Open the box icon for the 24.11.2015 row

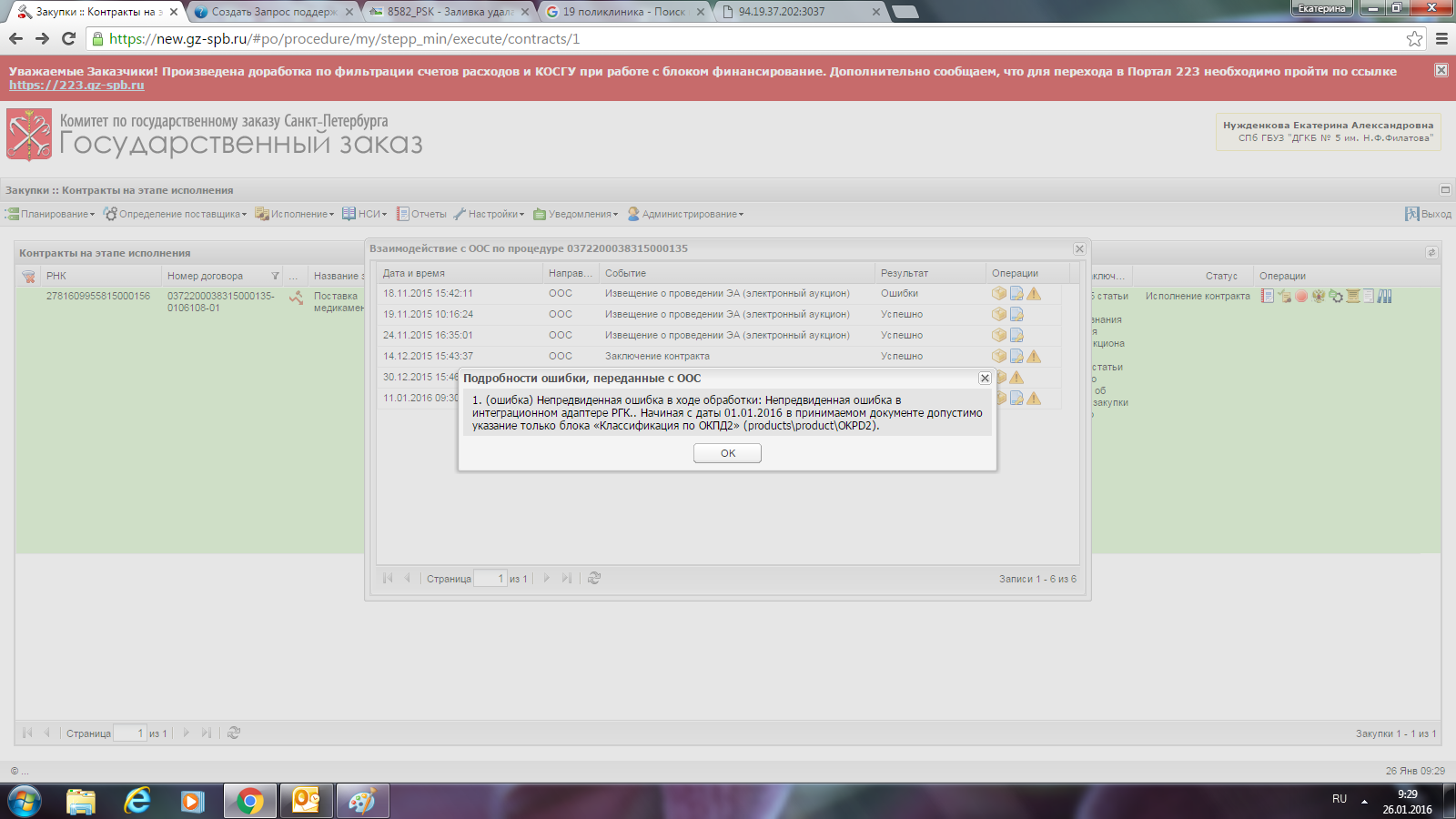tap(999, 335)
